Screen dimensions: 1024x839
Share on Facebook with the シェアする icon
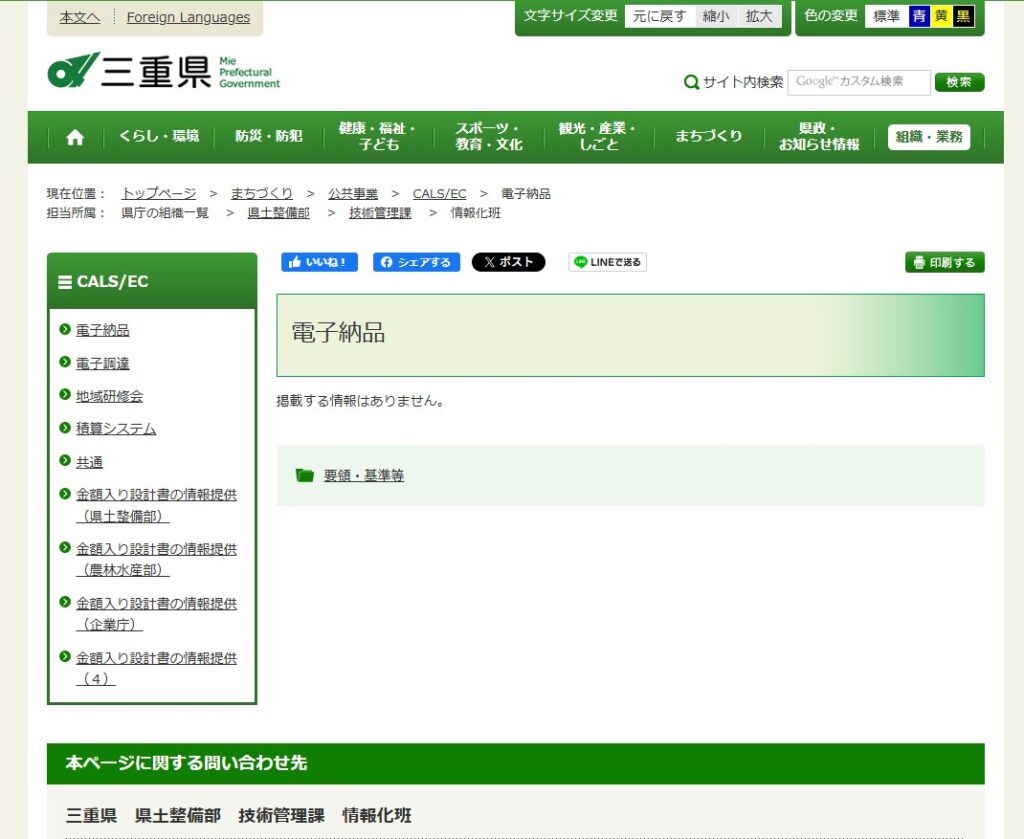coord(388,262)
